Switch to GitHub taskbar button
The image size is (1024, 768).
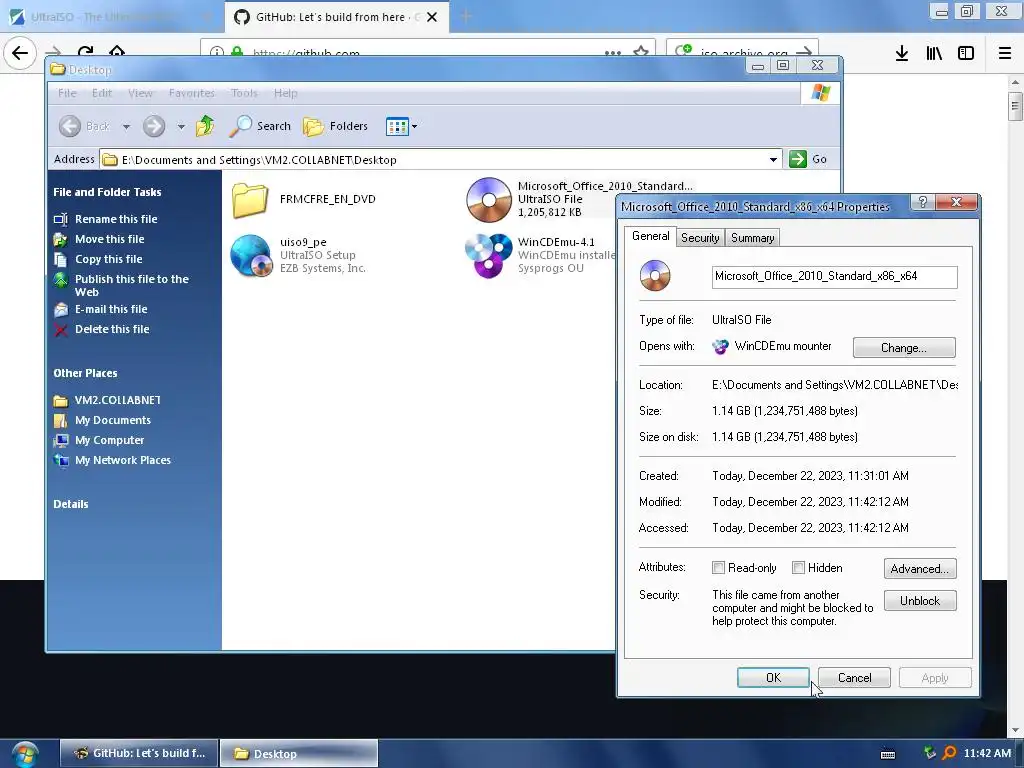click(x=138, y=753)
